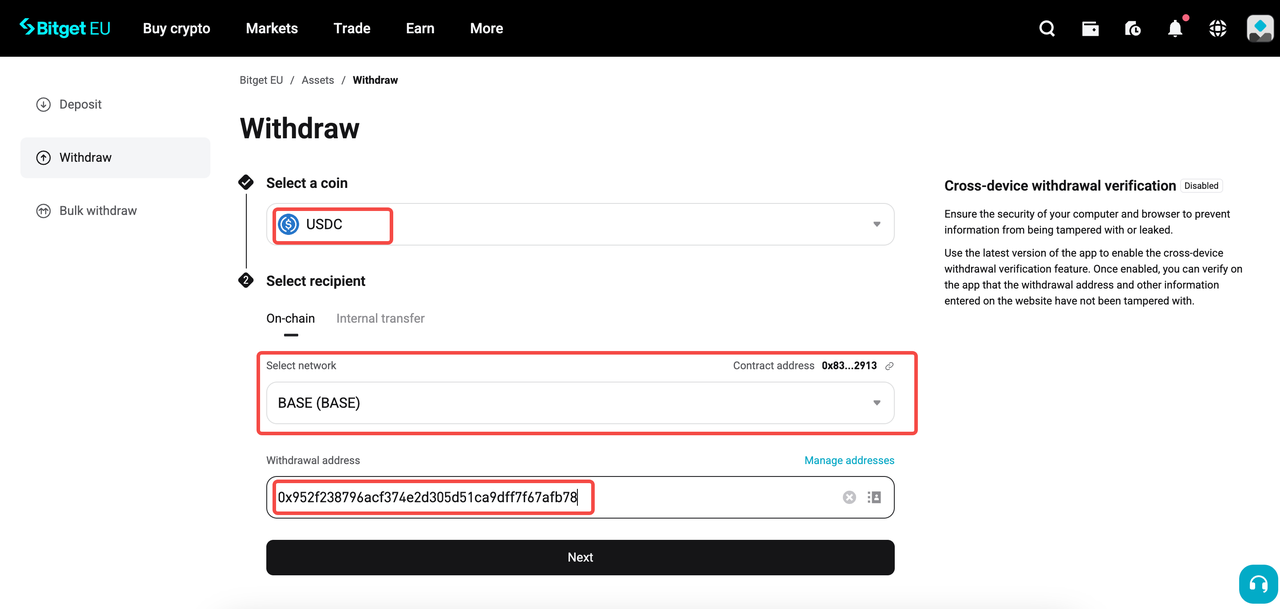Click the contract address 0x83...2913

849,366
